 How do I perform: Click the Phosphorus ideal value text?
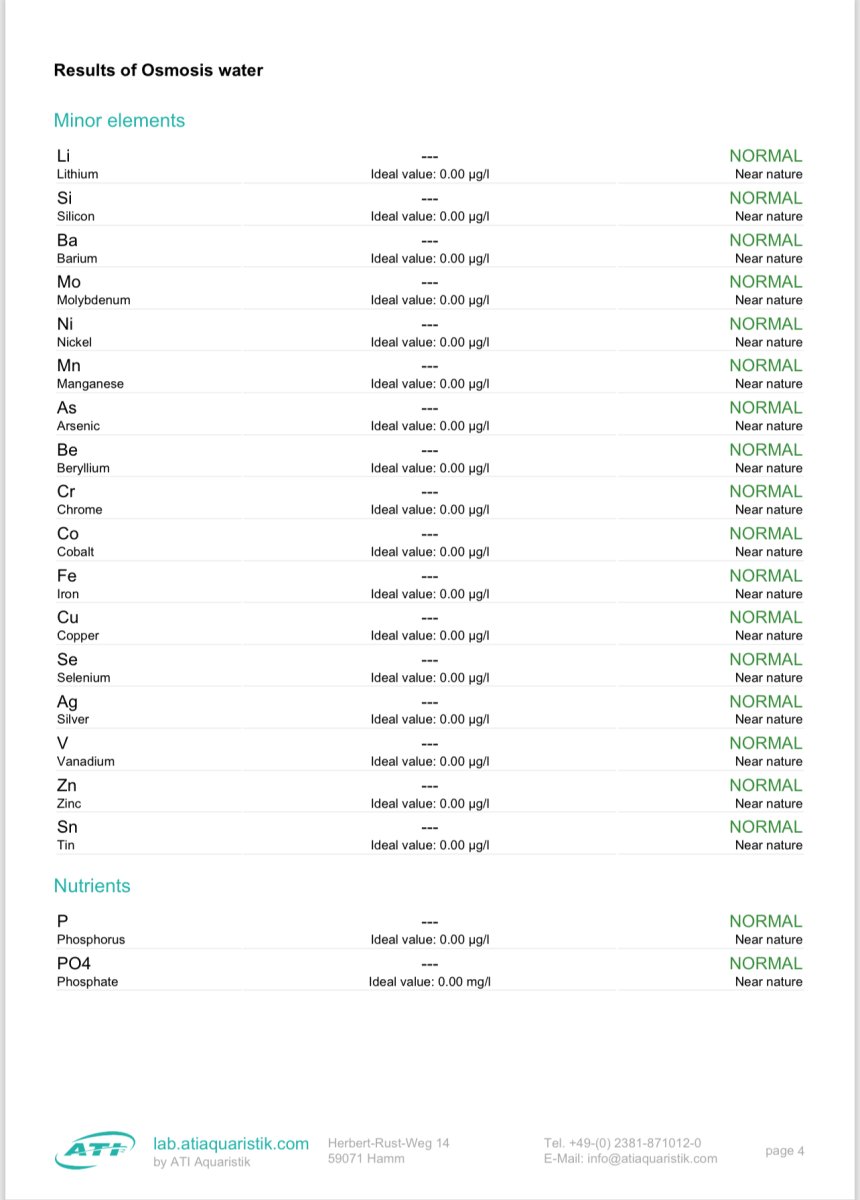click(x=430, y=940)
